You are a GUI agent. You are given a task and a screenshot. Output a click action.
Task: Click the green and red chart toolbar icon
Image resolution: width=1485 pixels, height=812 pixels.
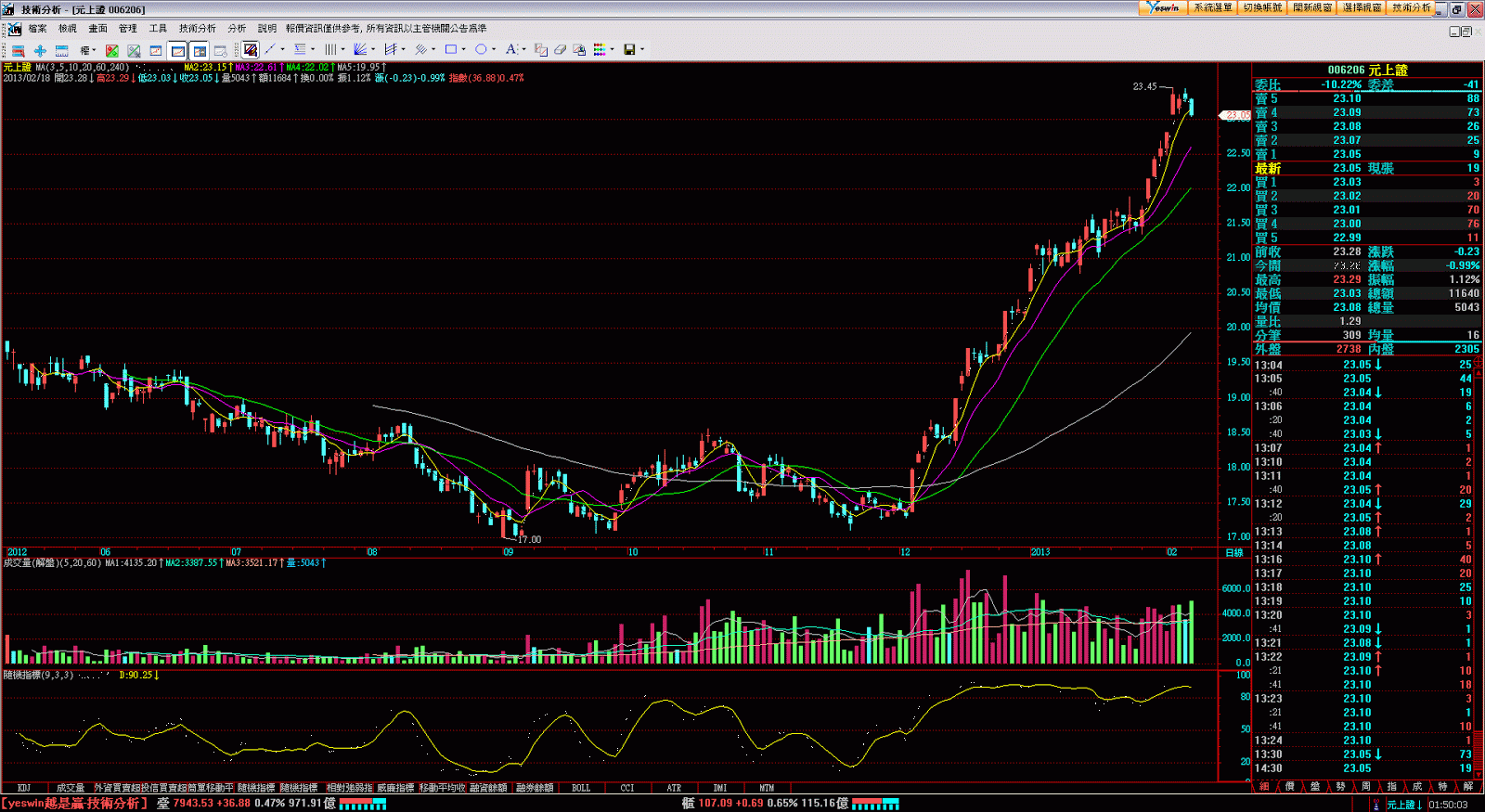112,50
